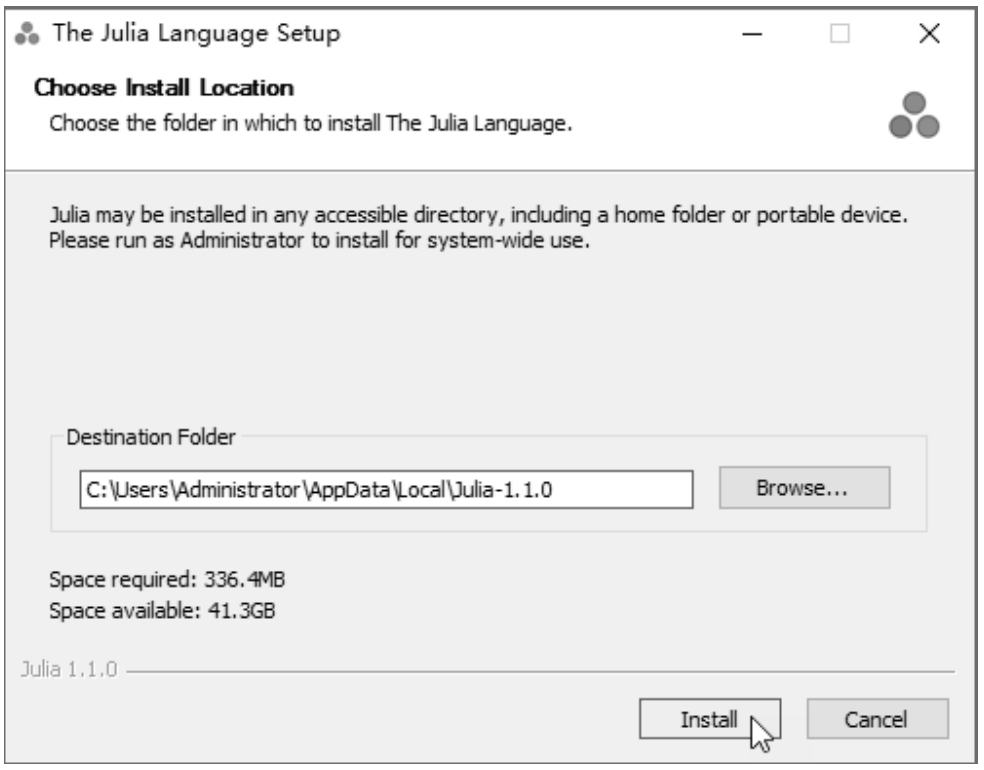Image resolution: width=984 pixels, height=770 pixels.
Task: Click the large Julia three-dot logo in the header
Action: [914, 115]
